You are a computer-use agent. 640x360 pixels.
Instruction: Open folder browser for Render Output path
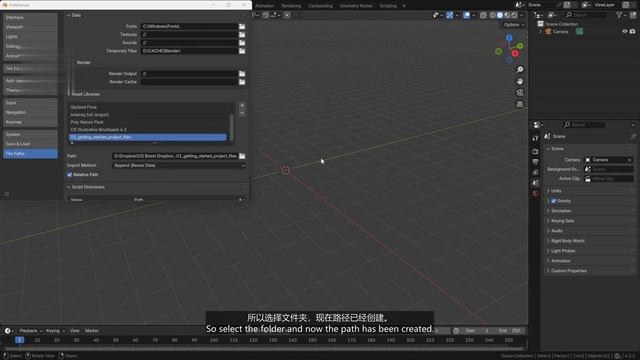point(242,74)
